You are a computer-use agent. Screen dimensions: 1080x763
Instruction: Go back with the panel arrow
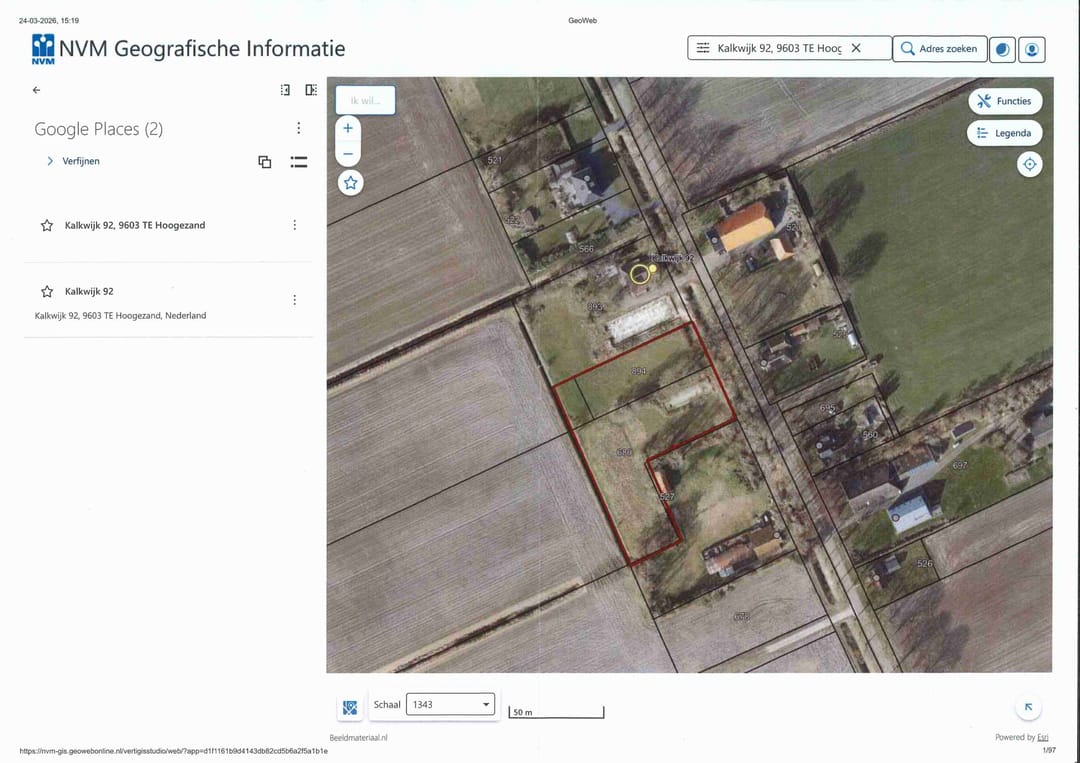[x=37, y=90]
